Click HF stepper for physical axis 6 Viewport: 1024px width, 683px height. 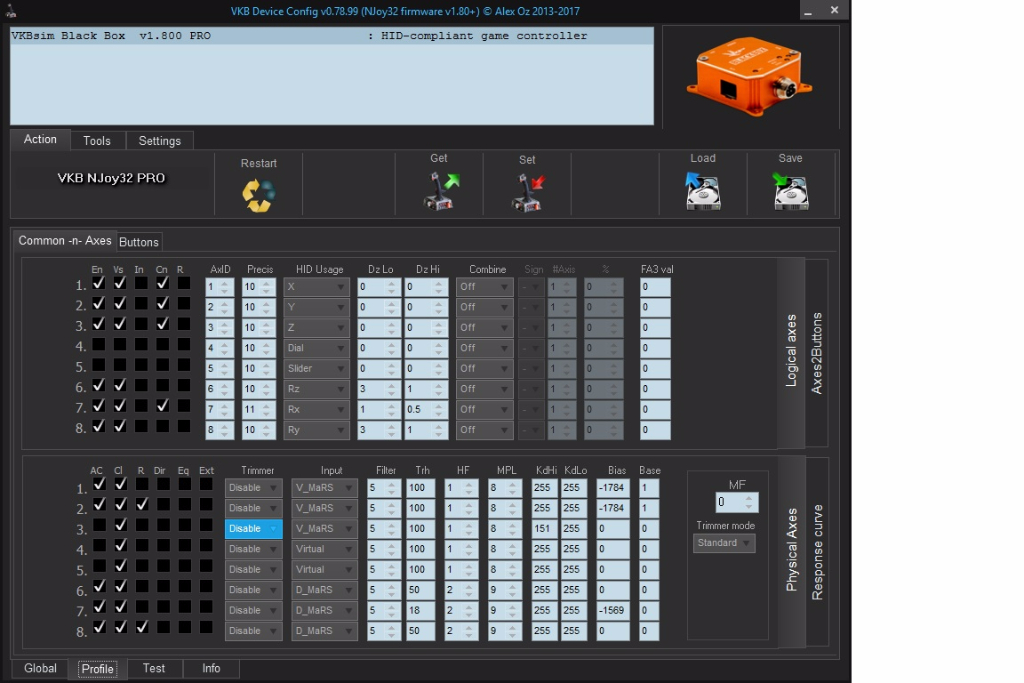click(x=461, y=590)
